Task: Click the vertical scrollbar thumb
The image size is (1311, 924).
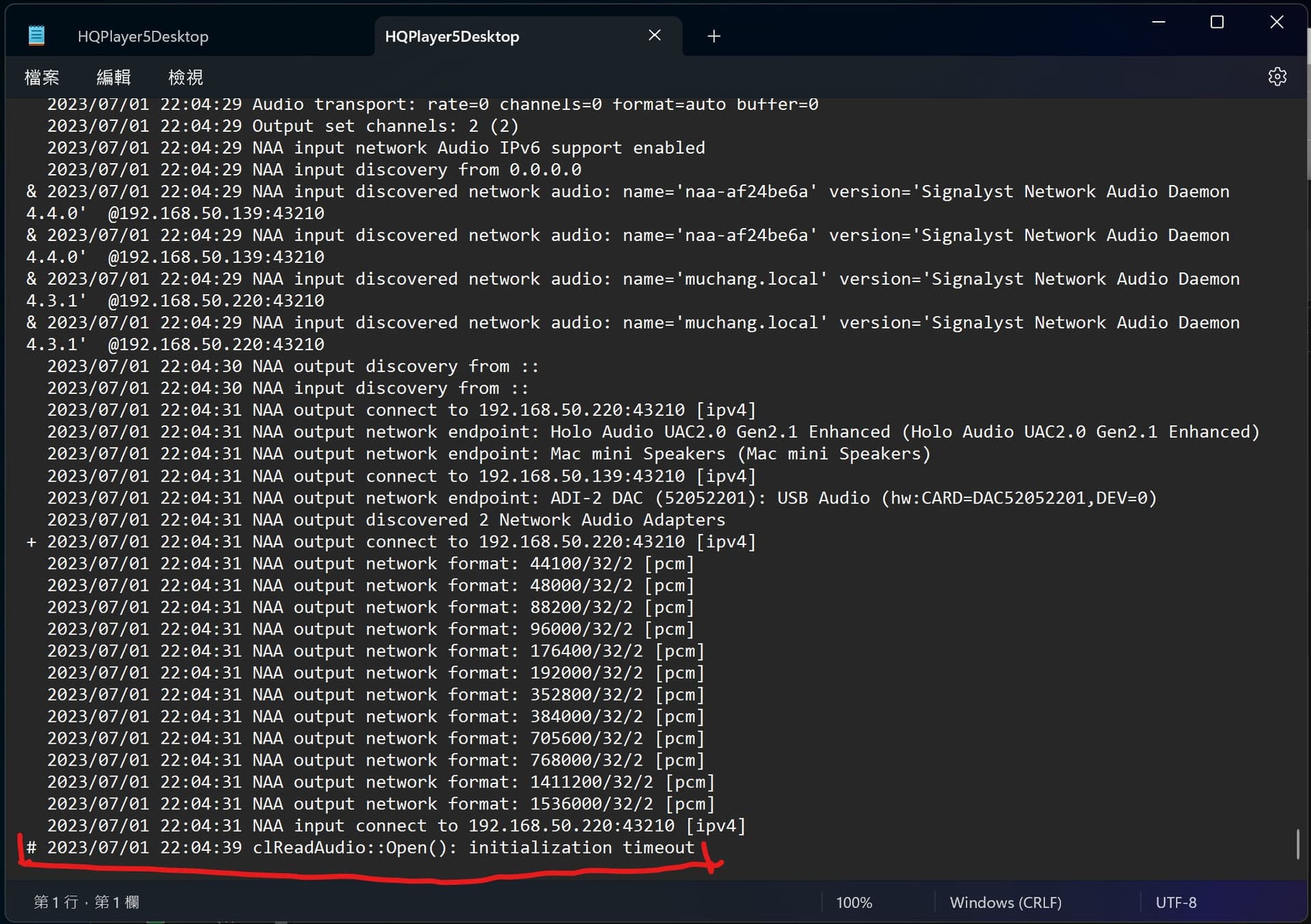Action: click(1297, 845)
